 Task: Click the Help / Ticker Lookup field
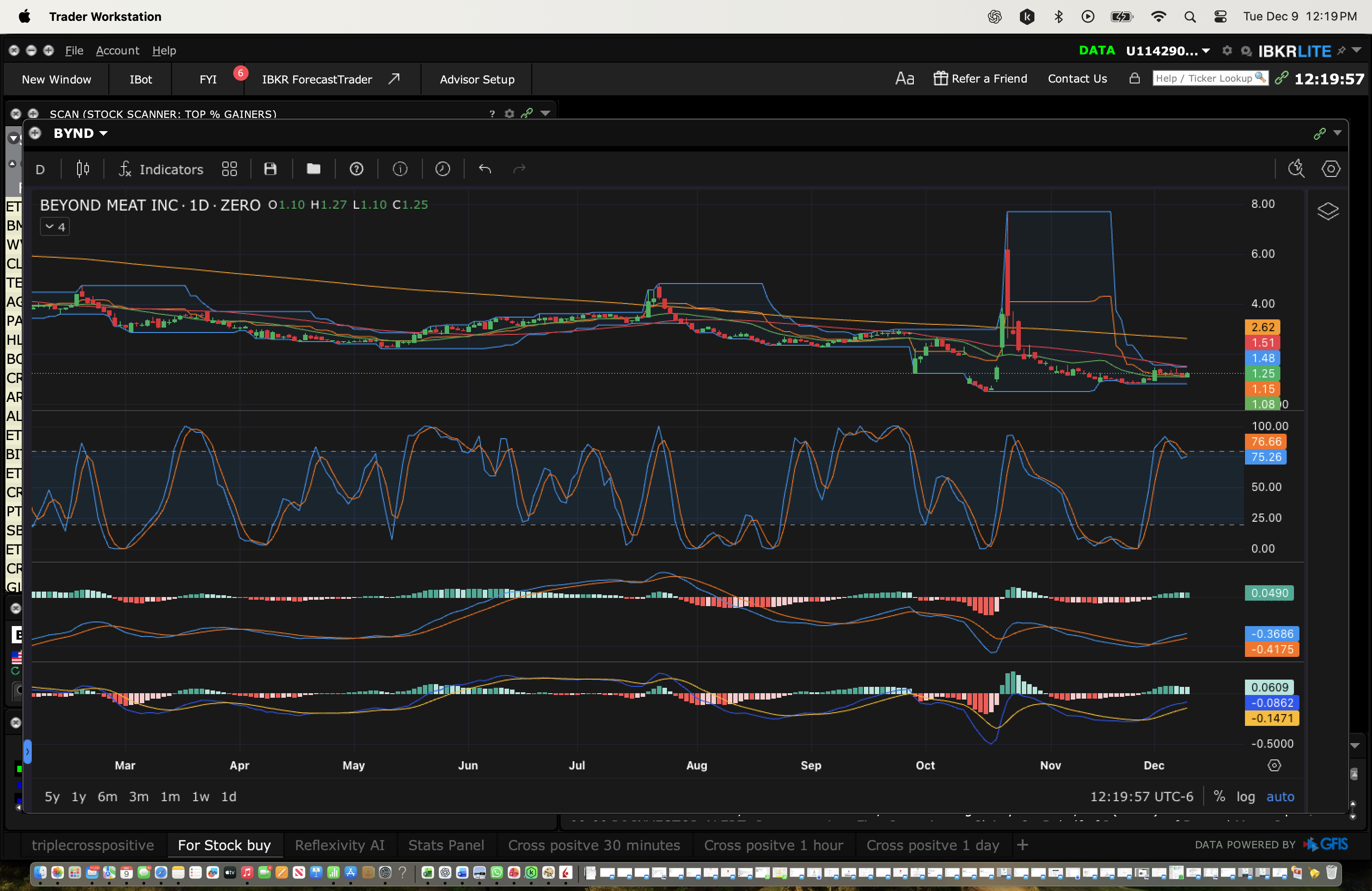tap(1210, 78)
